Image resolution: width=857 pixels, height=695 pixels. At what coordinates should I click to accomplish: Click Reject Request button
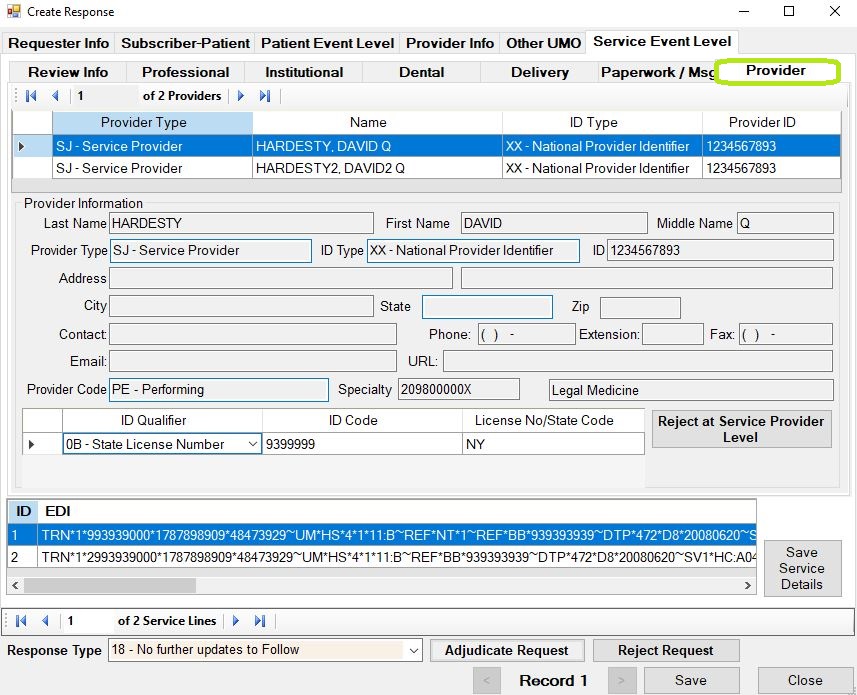coord(666,650)
